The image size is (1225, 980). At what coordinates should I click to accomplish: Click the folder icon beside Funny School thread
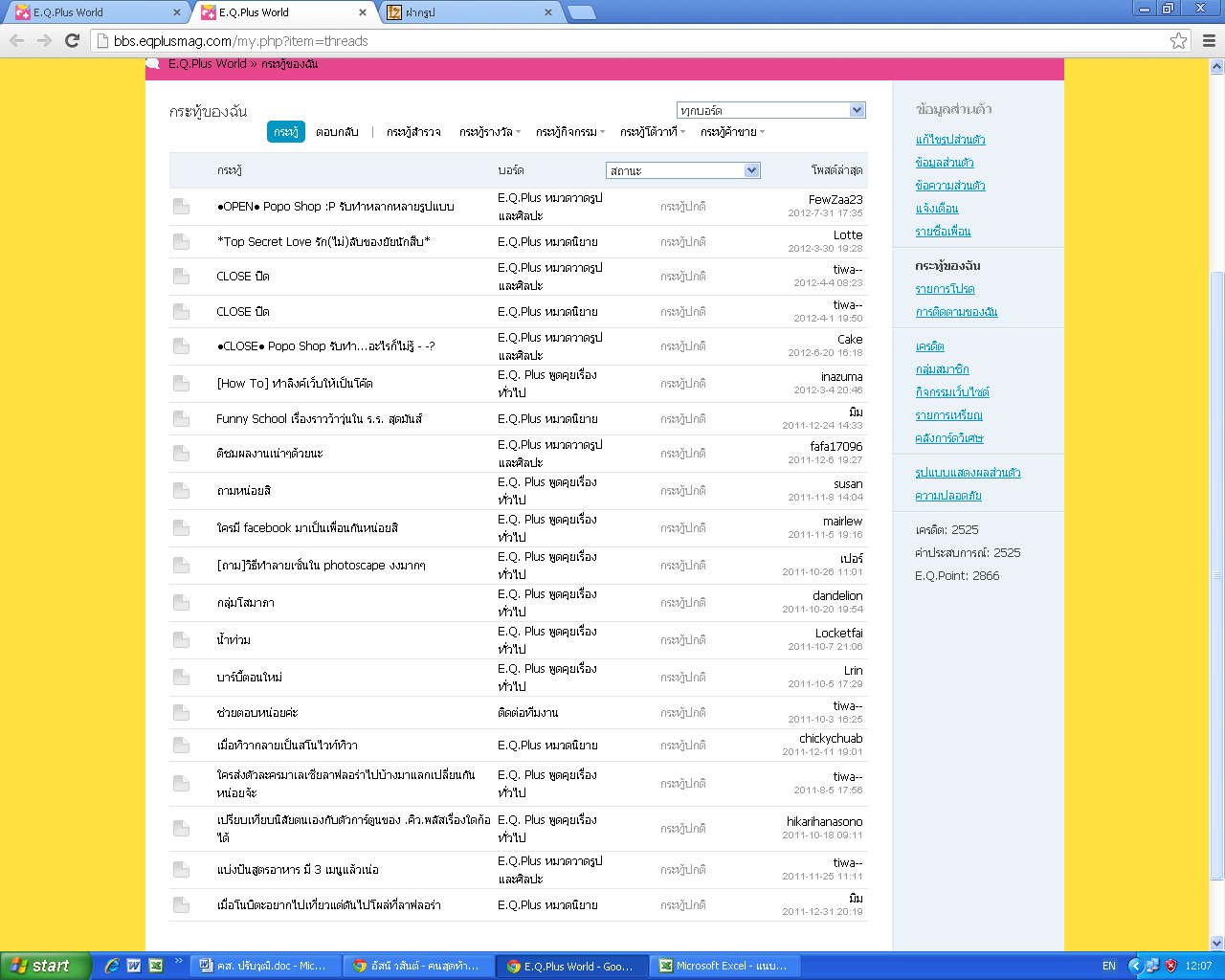(x=181, y=418)
